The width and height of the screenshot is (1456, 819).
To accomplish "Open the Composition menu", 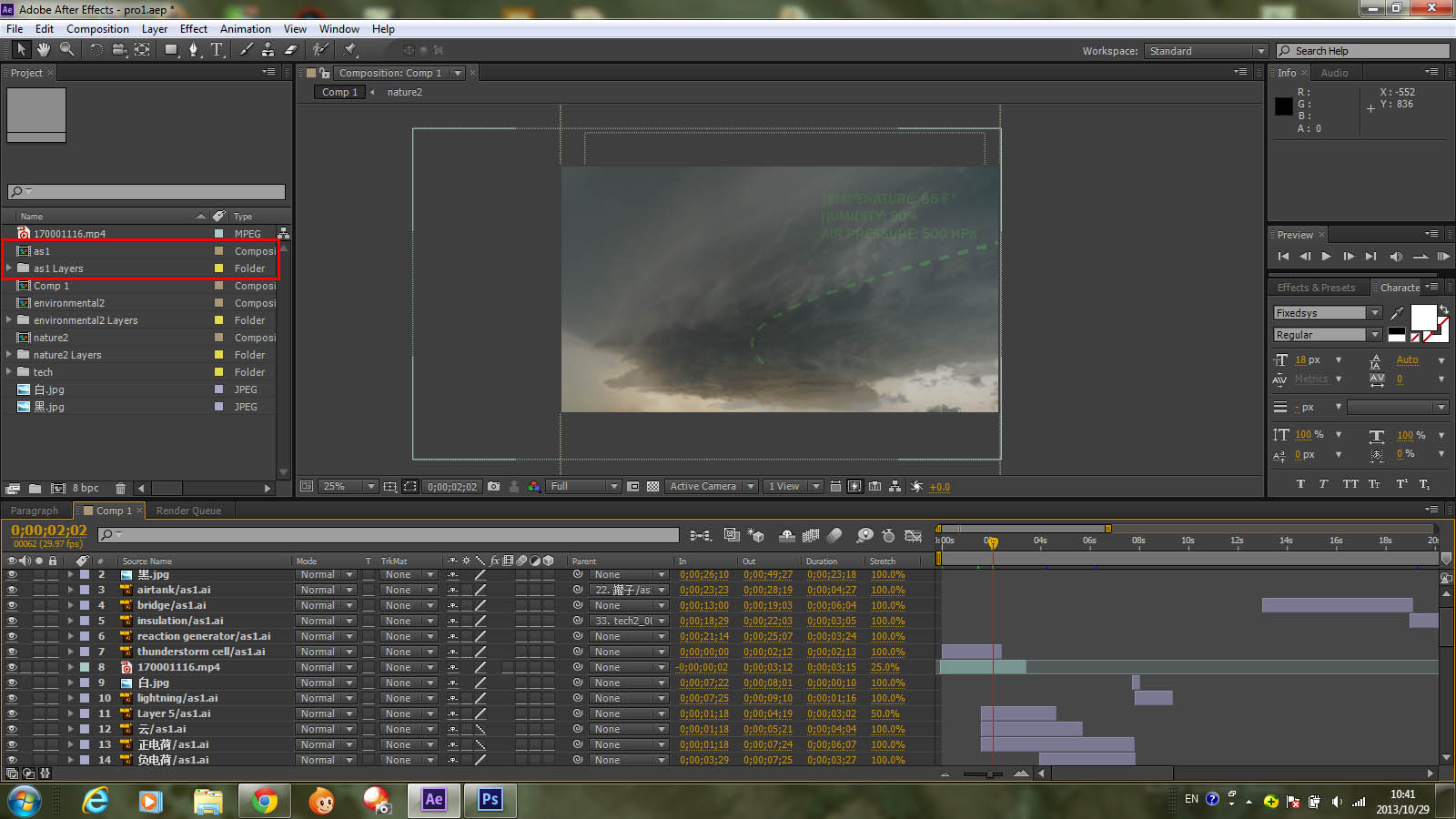I will pyautogui.click(x=97, y=29).
